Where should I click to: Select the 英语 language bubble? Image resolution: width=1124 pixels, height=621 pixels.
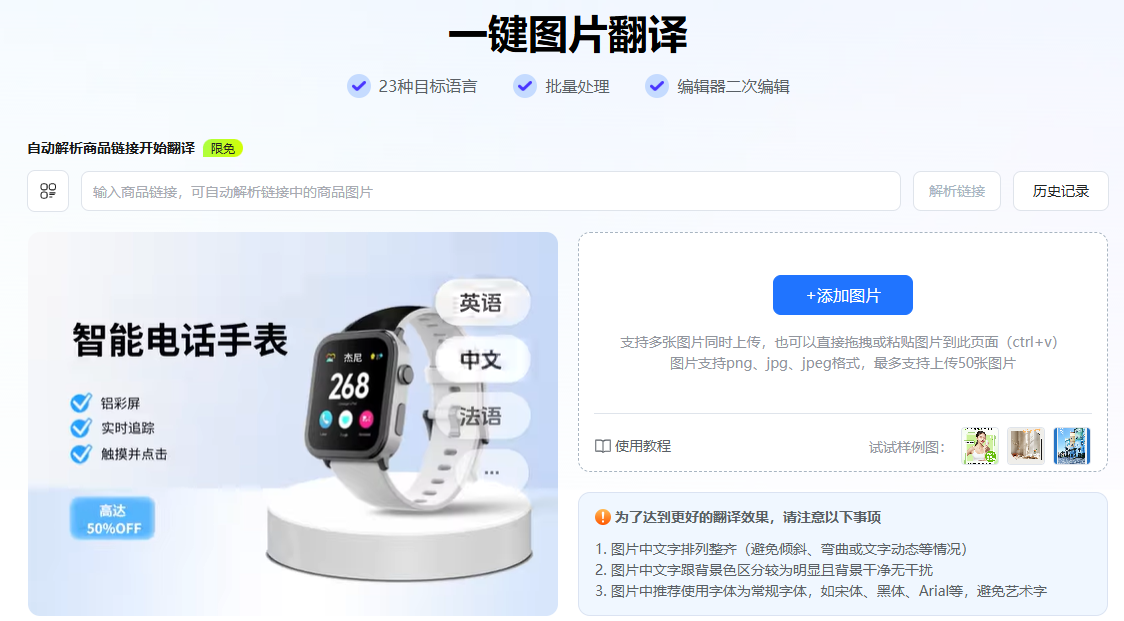point(482,303)
